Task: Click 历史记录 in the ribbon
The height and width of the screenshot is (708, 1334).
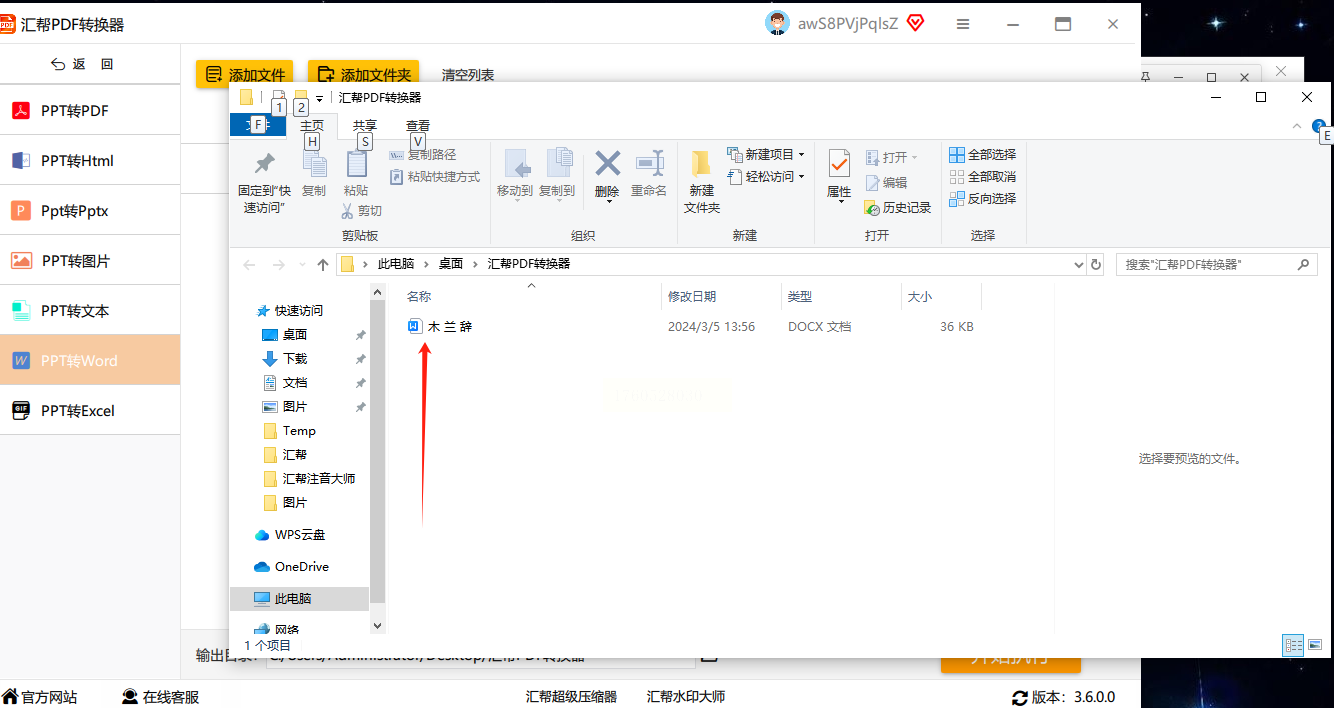Action: [898, 208]
